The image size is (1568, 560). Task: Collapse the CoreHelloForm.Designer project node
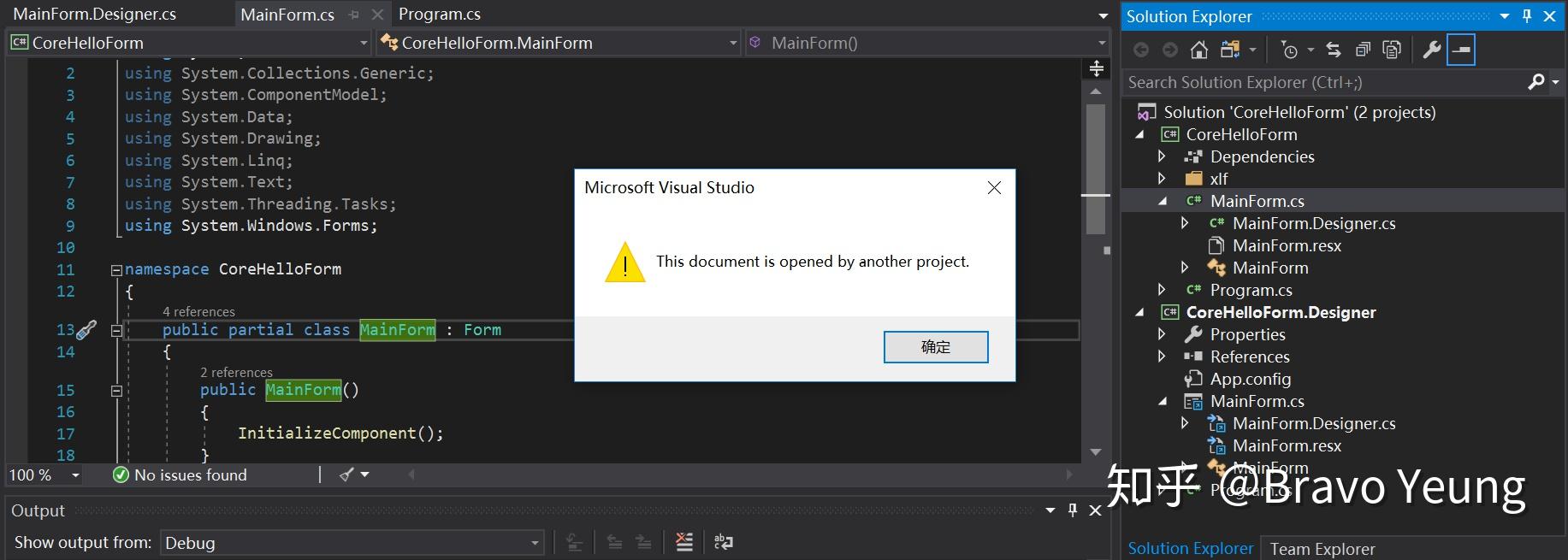coord(1139,312)
